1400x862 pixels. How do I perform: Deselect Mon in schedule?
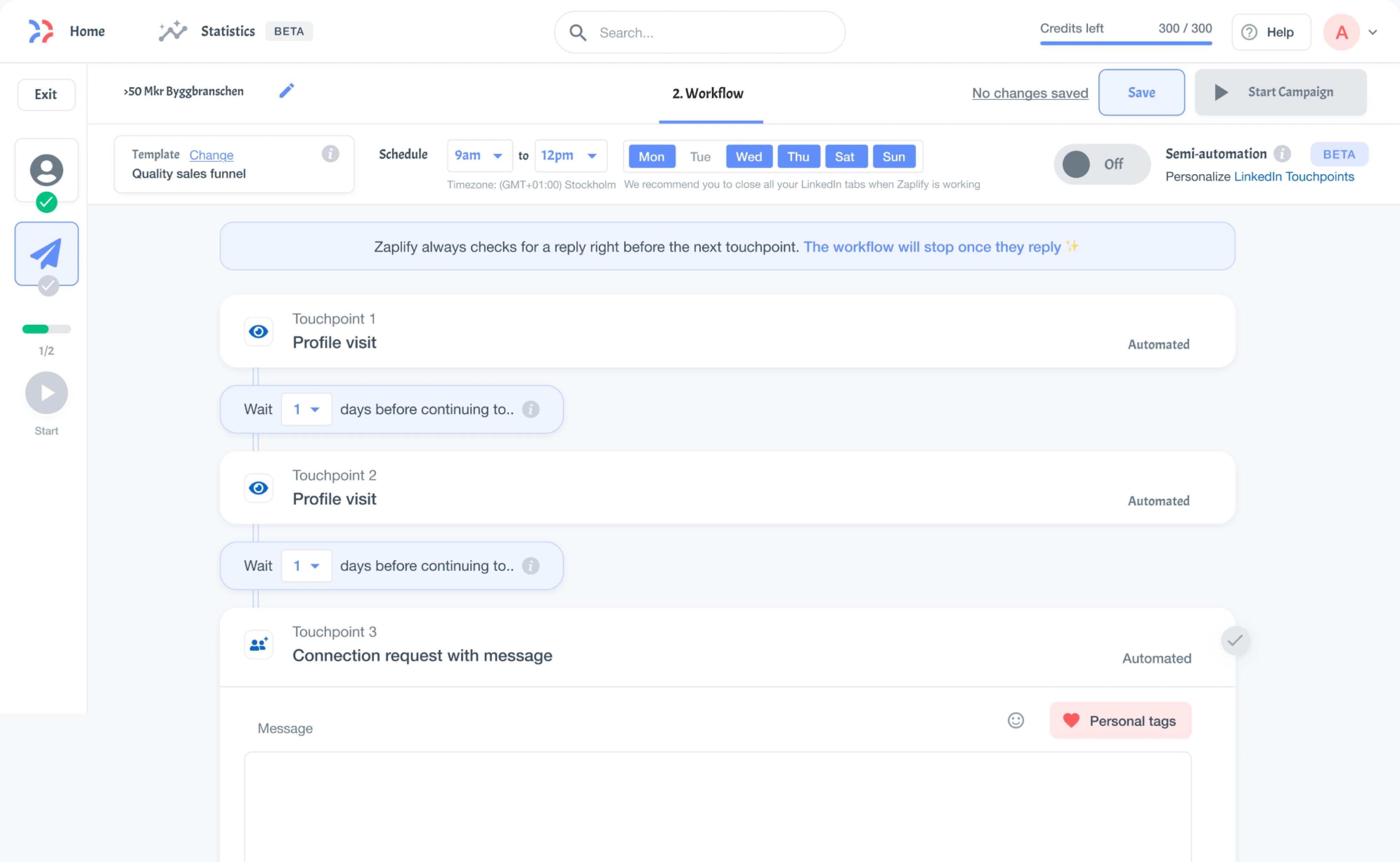pos(652,156)
